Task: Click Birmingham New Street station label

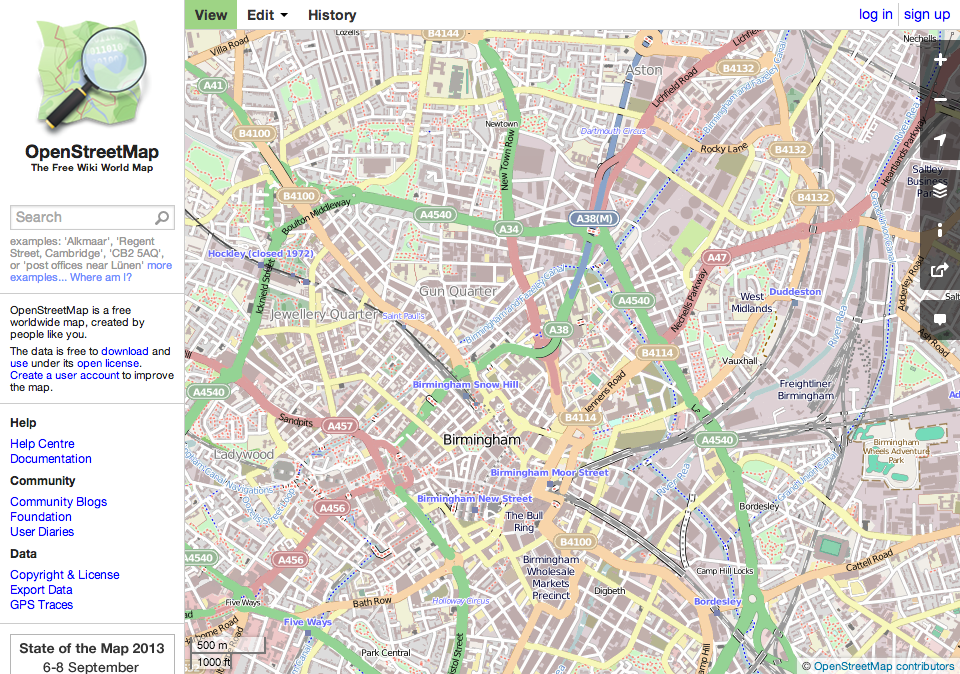Action: [474, 499]
